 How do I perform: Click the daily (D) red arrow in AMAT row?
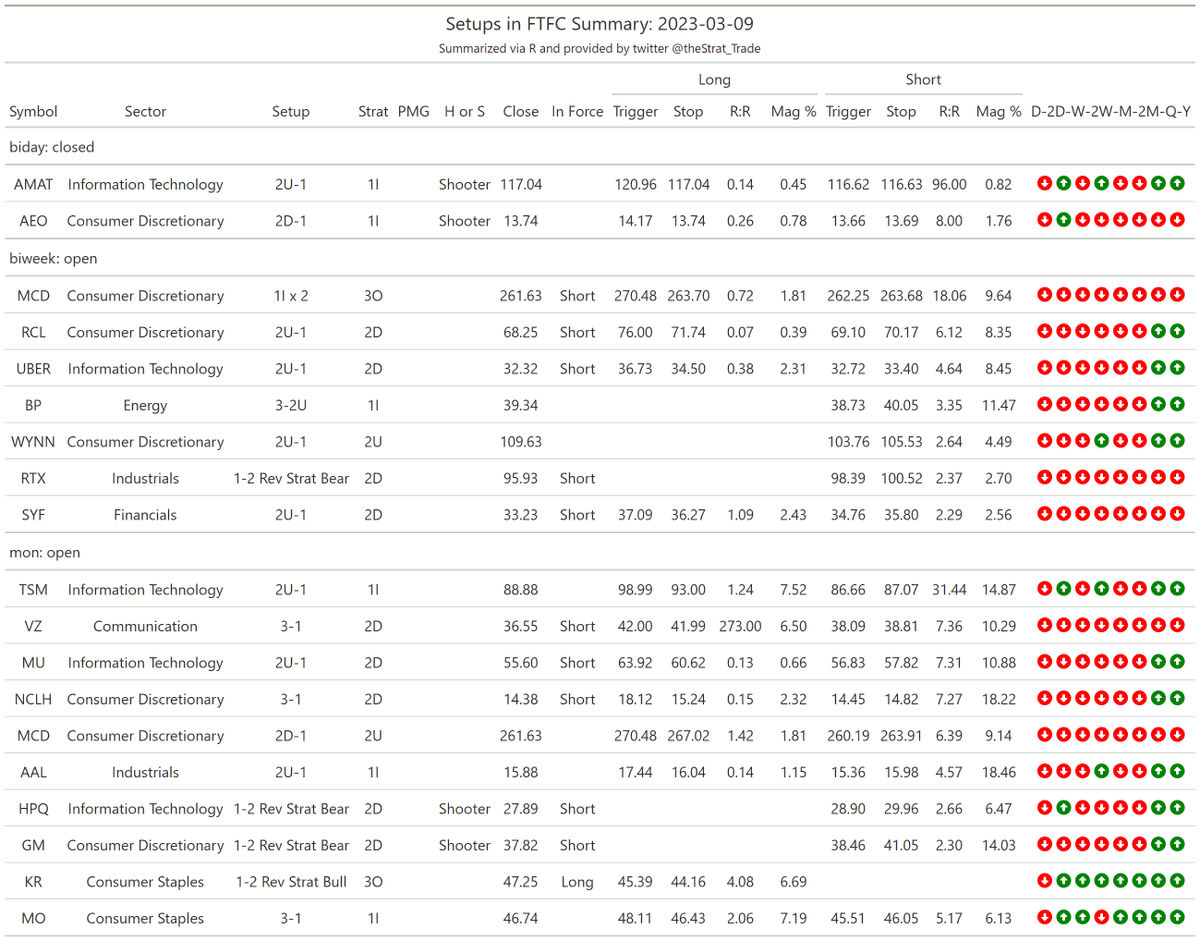tap(1044, 183)
